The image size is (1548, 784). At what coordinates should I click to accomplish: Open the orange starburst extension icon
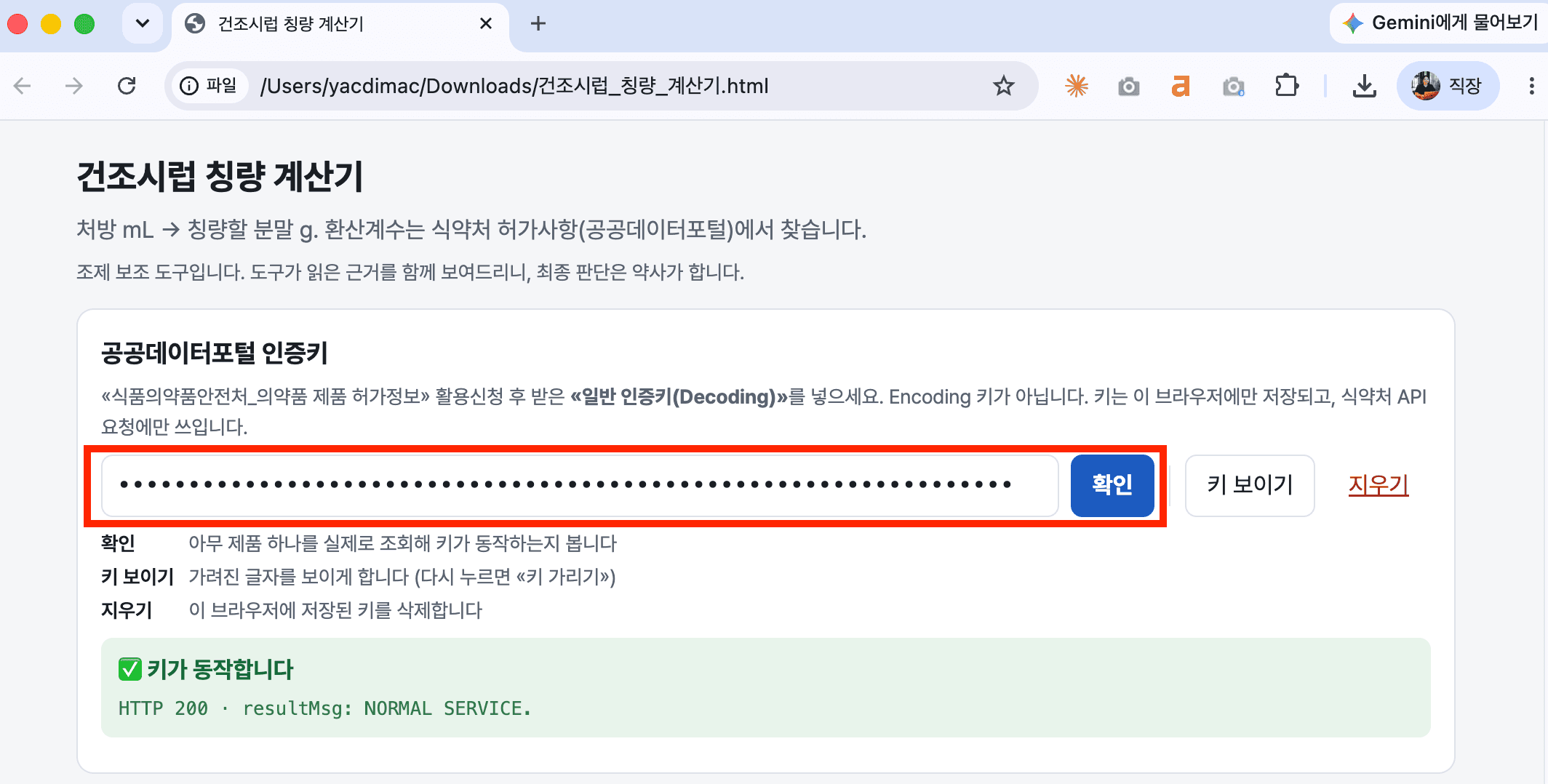click(1077, 86)
